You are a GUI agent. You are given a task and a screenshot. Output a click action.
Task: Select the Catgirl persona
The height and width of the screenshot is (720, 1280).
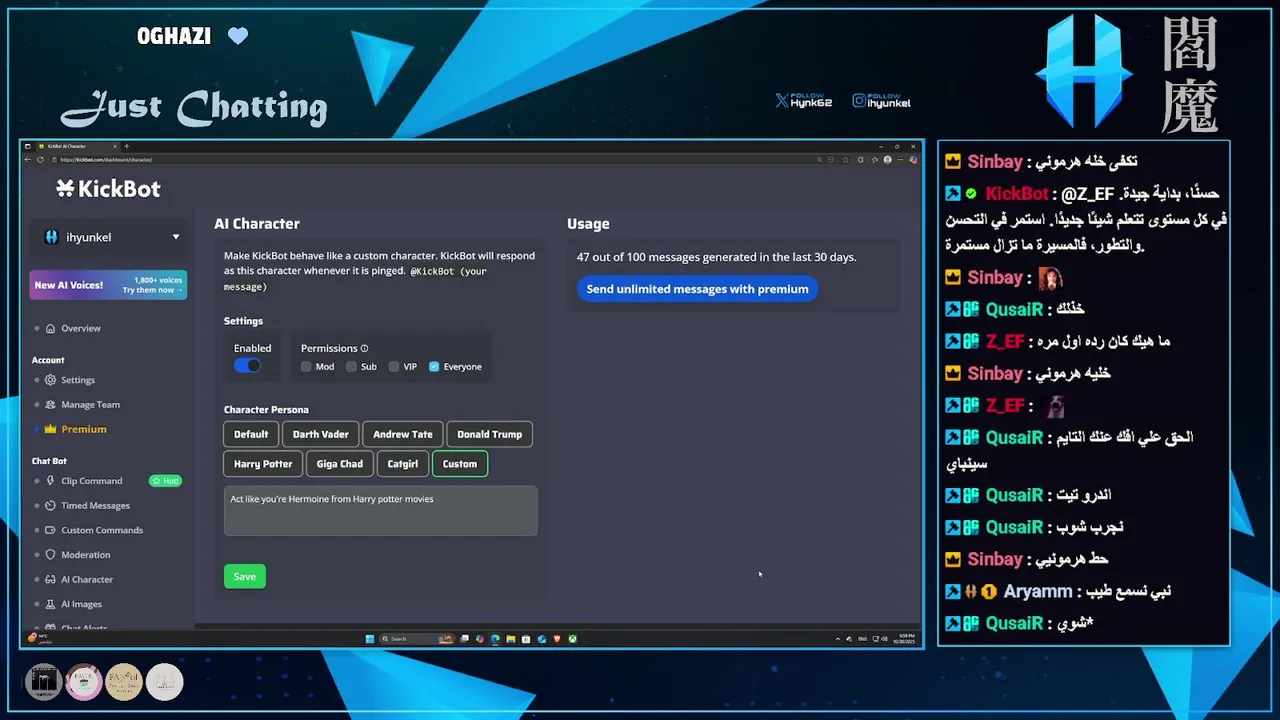(403, 464)
